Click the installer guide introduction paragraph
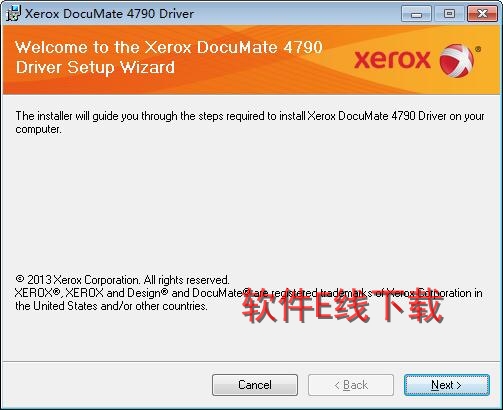 tap(250, 122)
